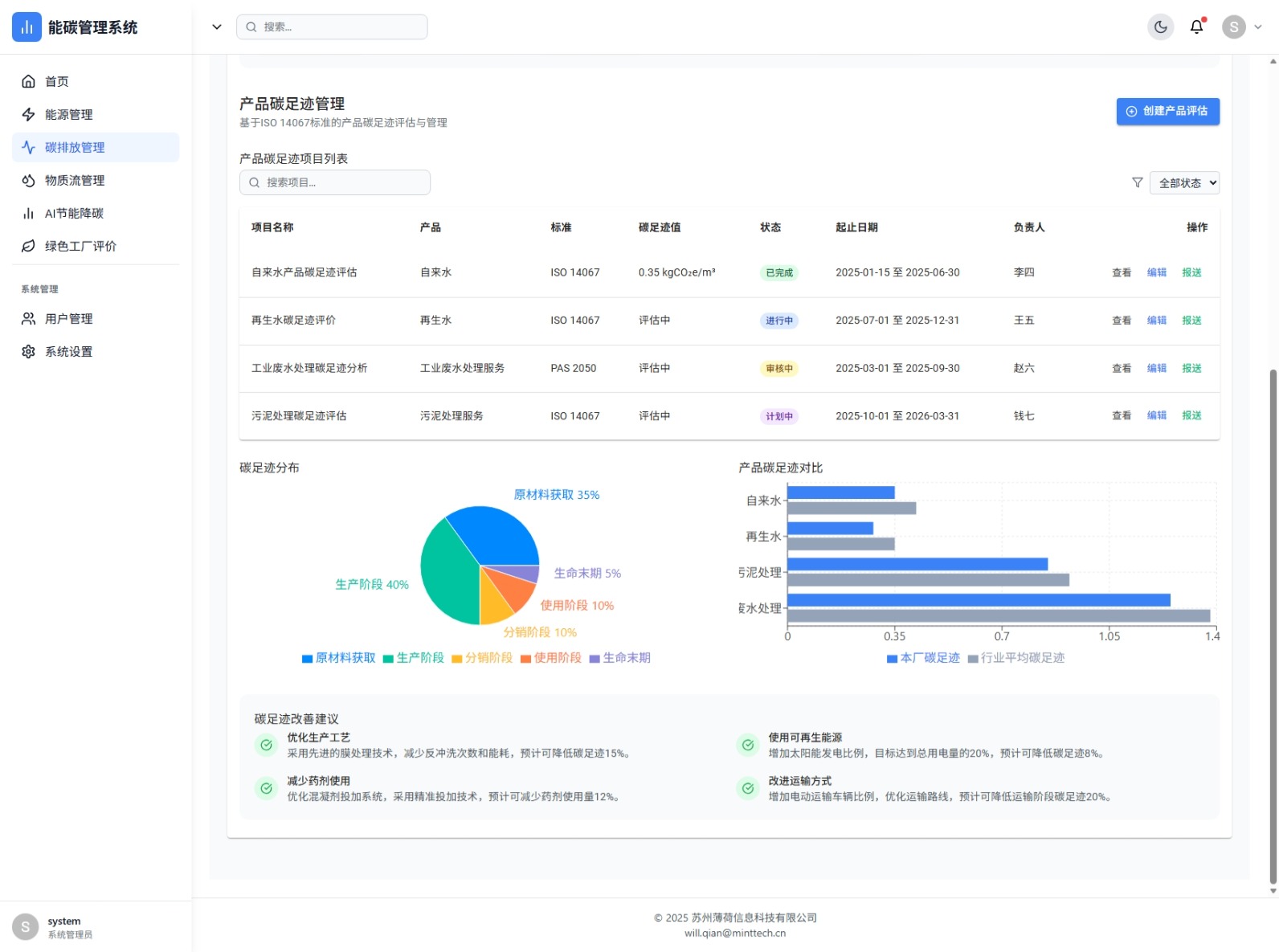
Task: Toggle dark mode with moon icon
Action: (1160, 27)
